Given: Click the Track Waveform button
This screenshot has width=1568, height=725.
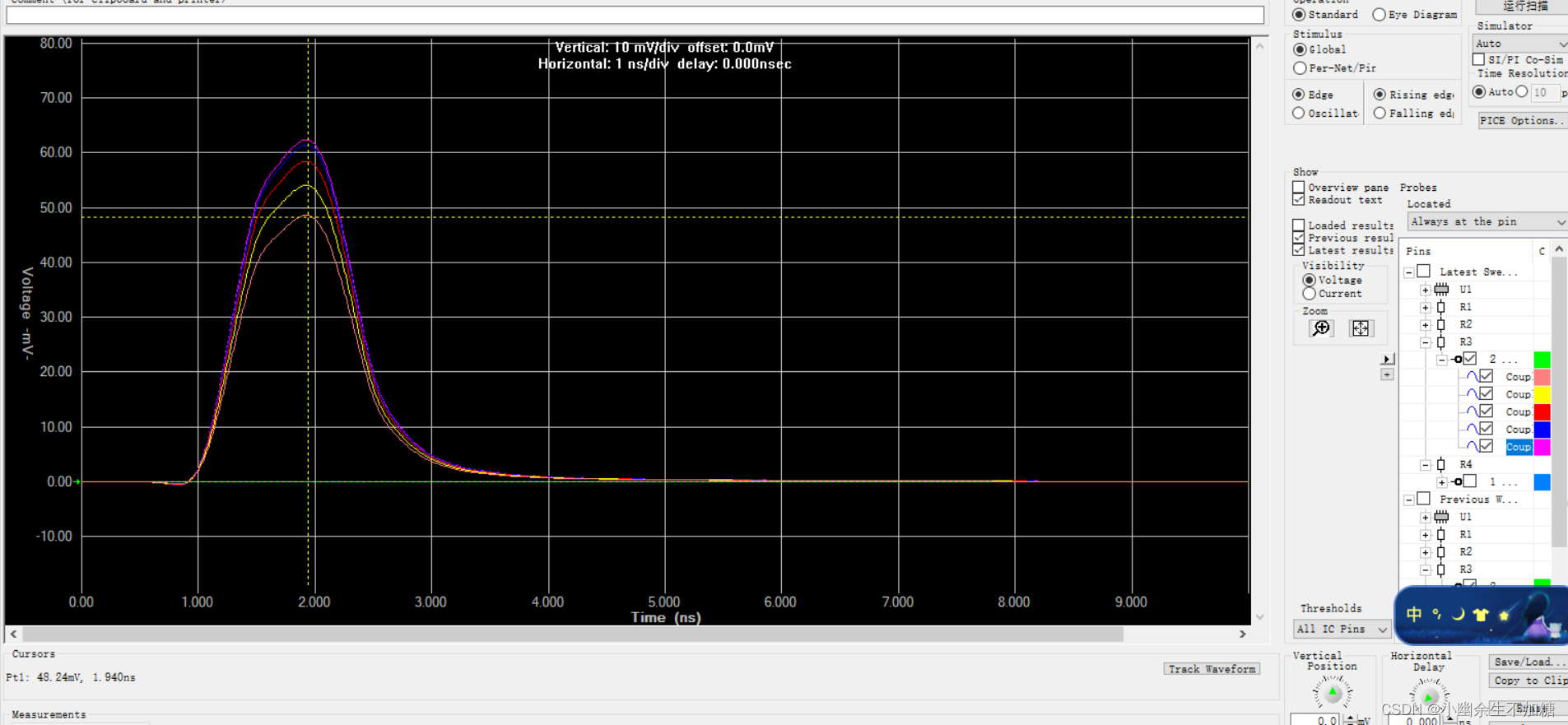Looking at the screenshot, I should pyautogui.click(x=1212, y=669).
